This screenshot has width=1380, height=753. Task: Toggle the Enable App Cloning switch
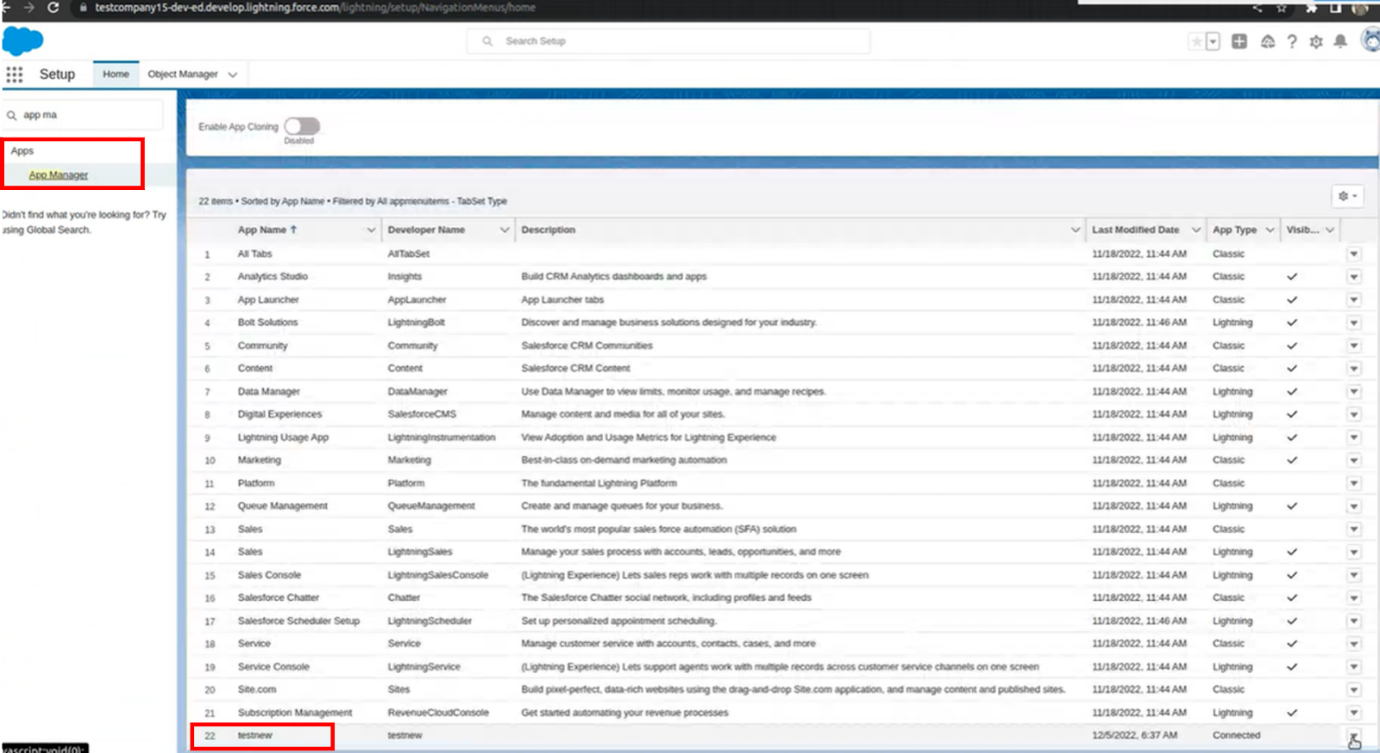pyautogui.click(x=301, y=126)
